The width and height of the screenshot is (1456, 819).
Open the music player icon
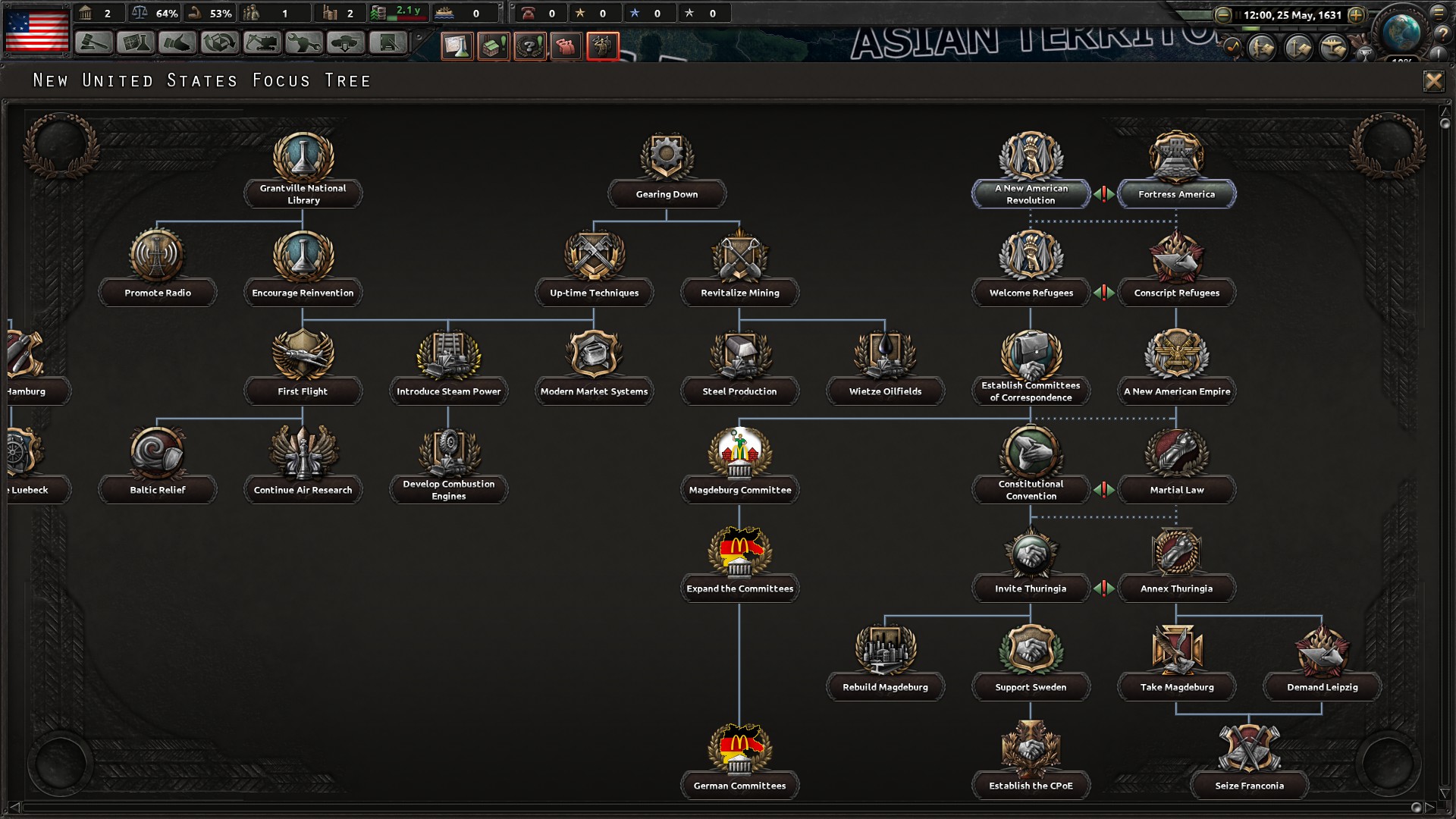[x=1232, y=48]
